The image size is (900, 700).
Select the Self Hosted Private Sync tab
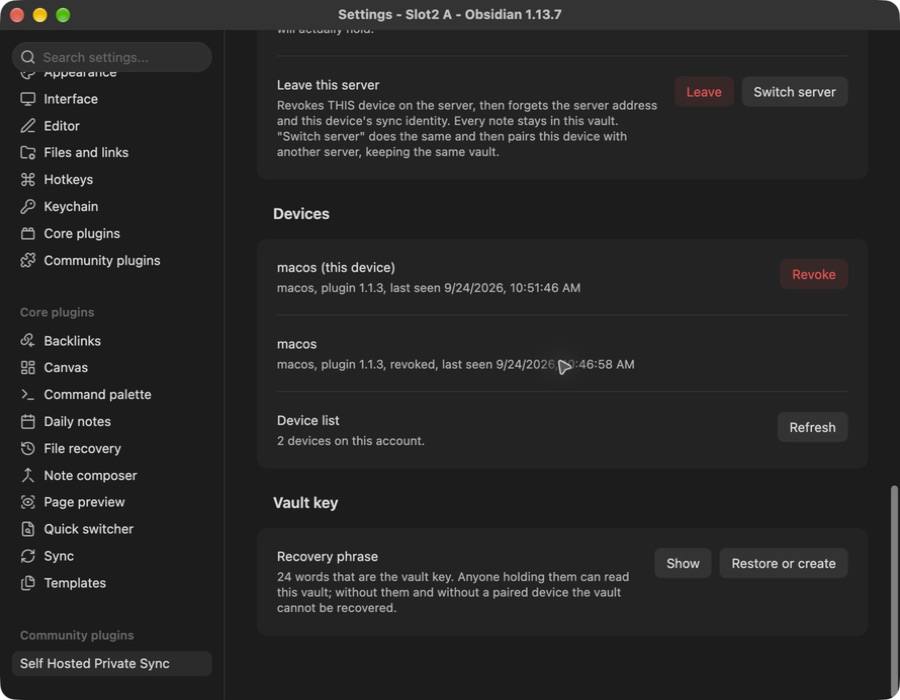click(112, 663)
